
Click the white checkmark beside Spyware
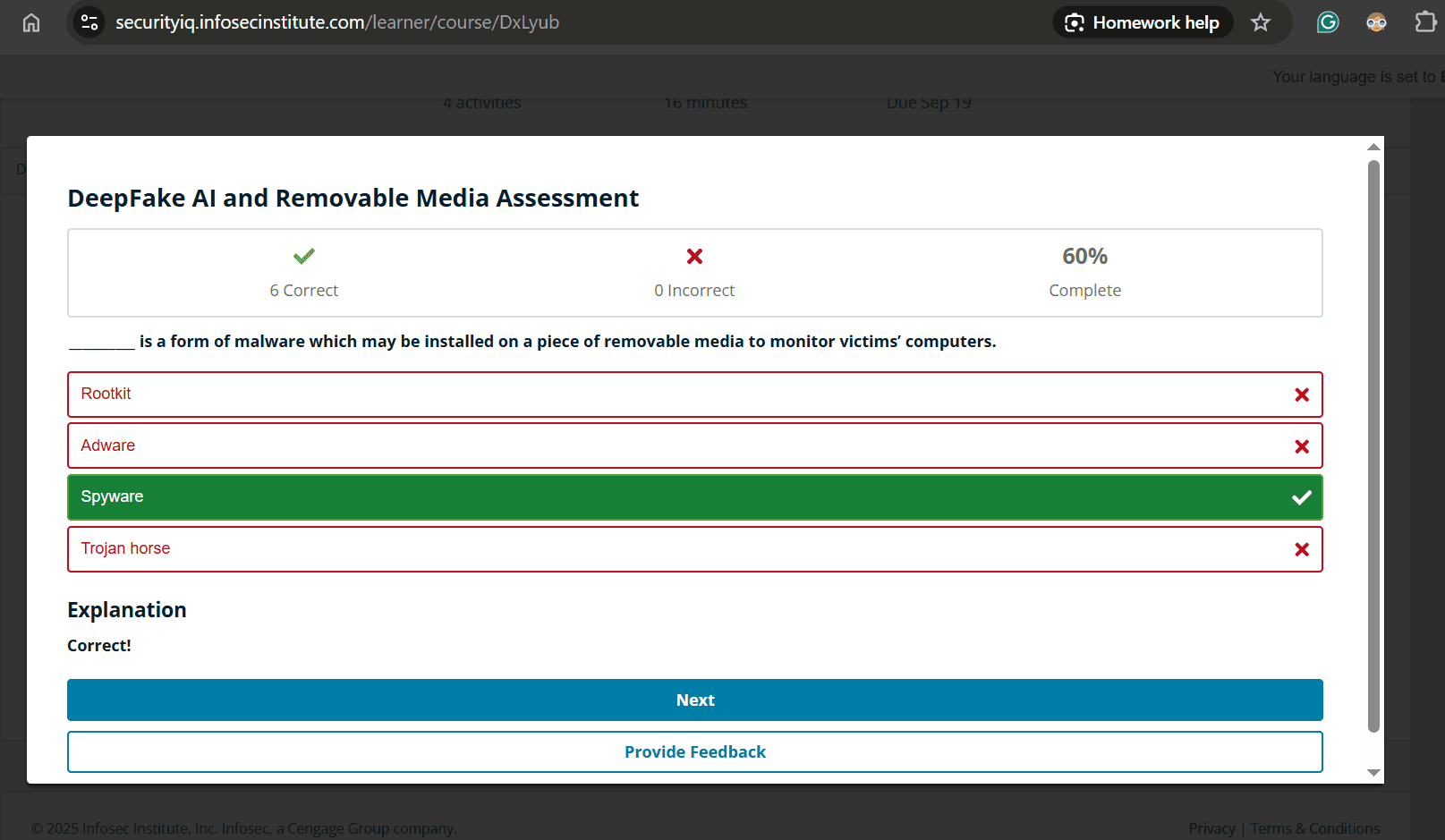[1302, 497]
